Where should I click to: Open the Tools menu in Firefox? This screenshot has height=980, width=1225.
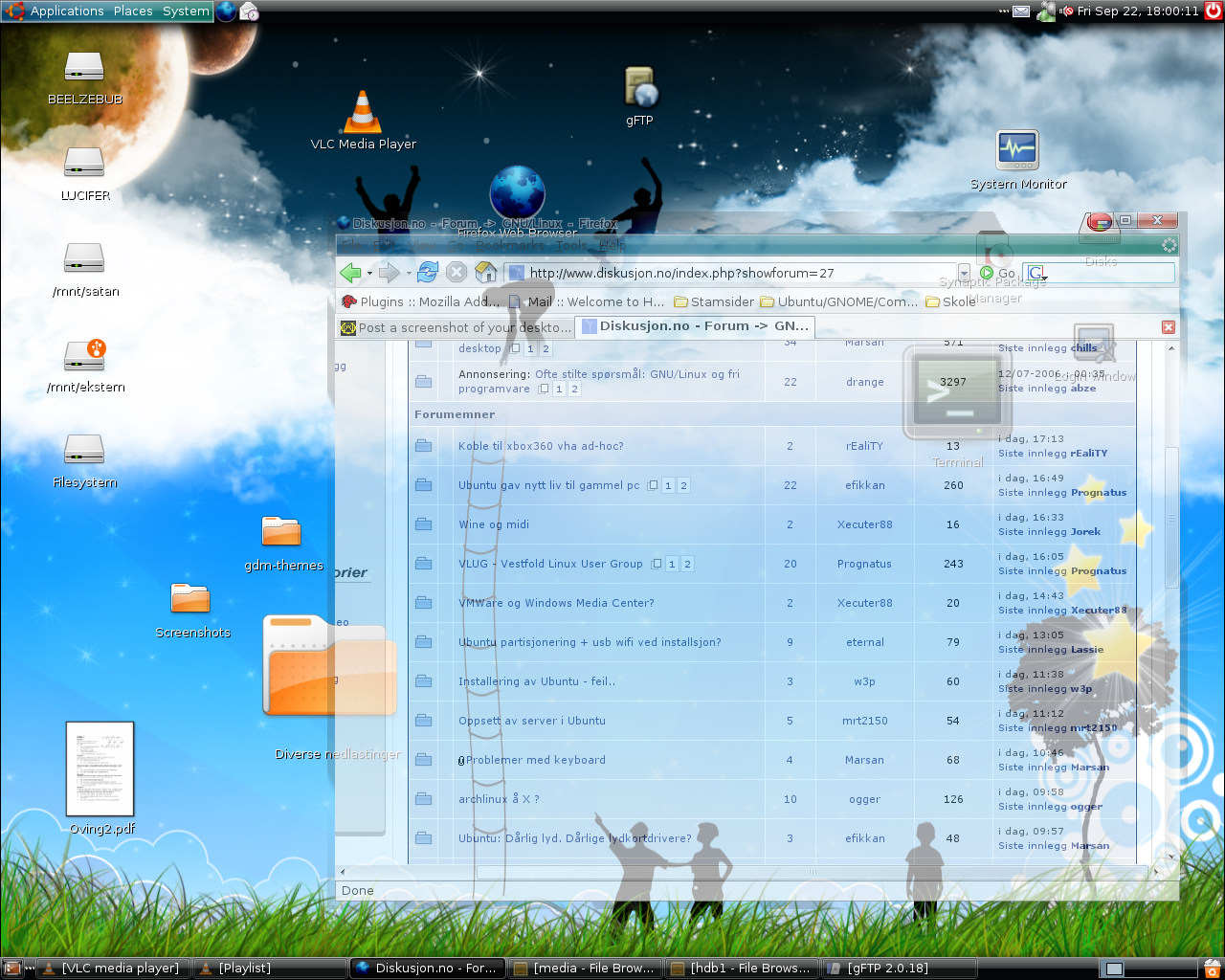571,245
